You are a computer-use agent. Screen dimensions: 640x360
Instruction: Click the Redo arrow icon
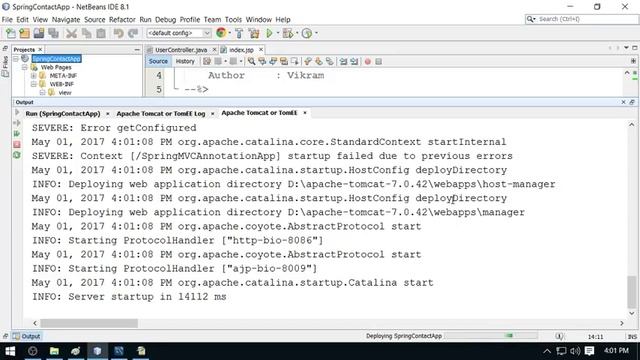point(133,33)
